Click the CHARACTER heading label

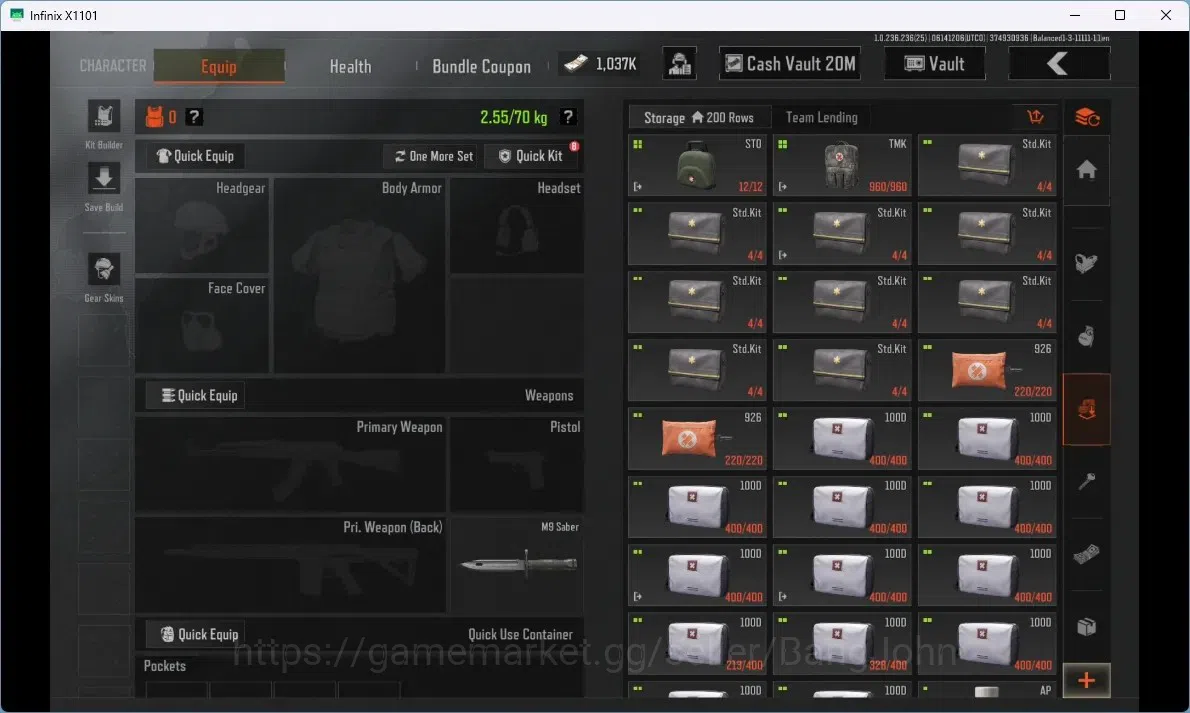[112, 66]
